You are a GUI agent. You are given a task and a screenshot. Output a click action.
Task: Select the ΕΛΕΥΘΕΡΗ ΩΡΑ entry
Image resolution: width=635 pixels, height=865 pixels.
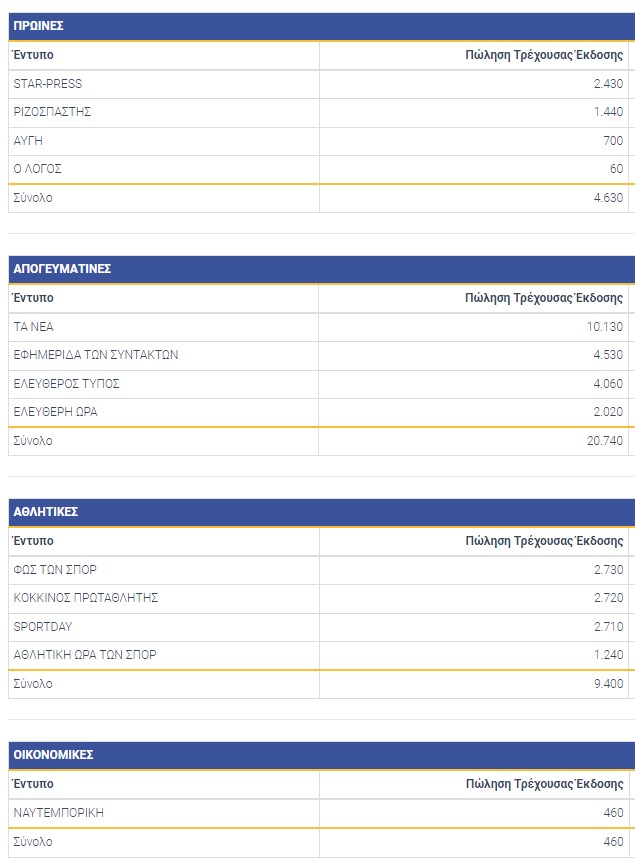(56, 412)
